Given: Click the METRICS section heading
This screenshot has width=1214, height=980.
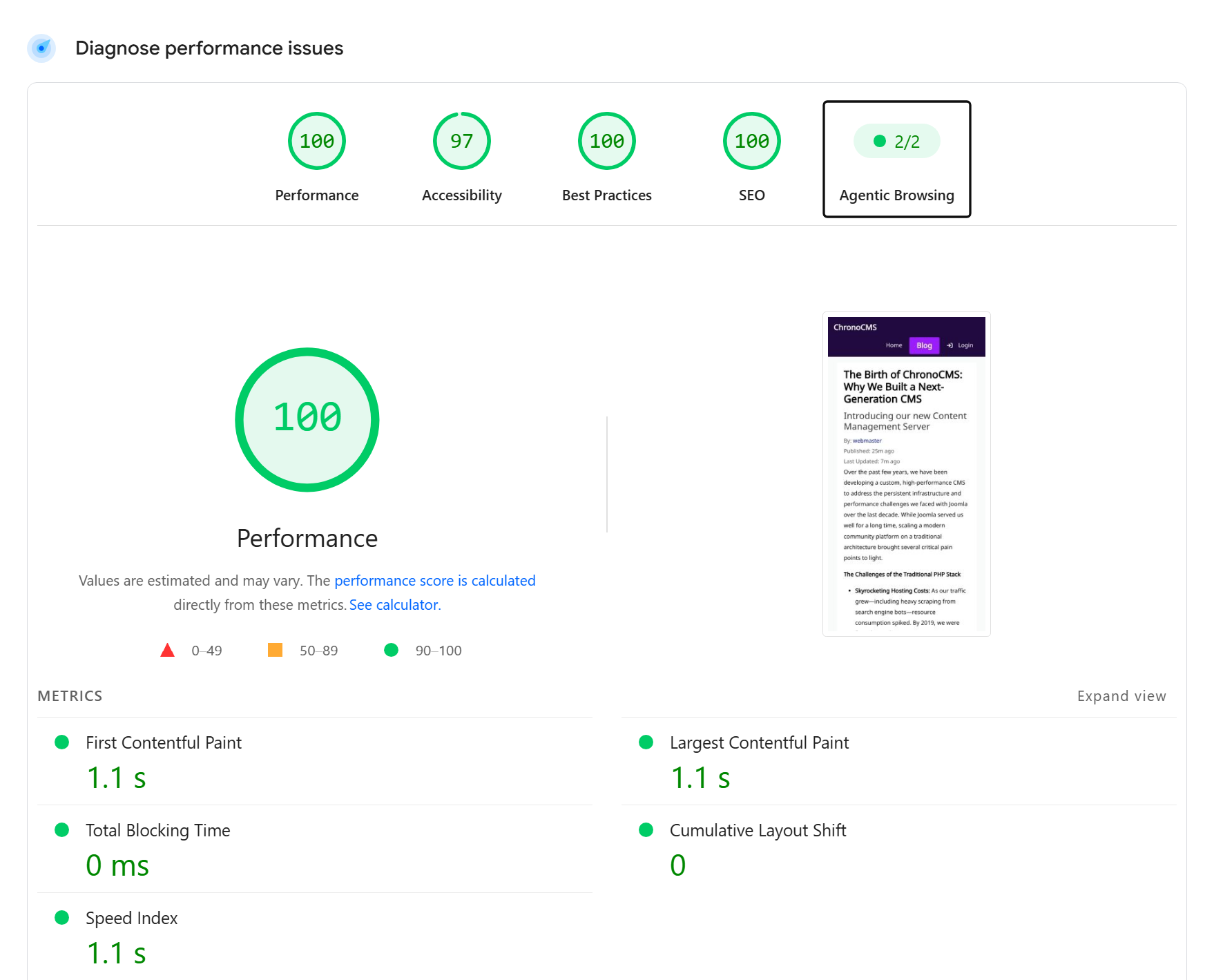Looking at the screenshot, I should click(70, 696).
